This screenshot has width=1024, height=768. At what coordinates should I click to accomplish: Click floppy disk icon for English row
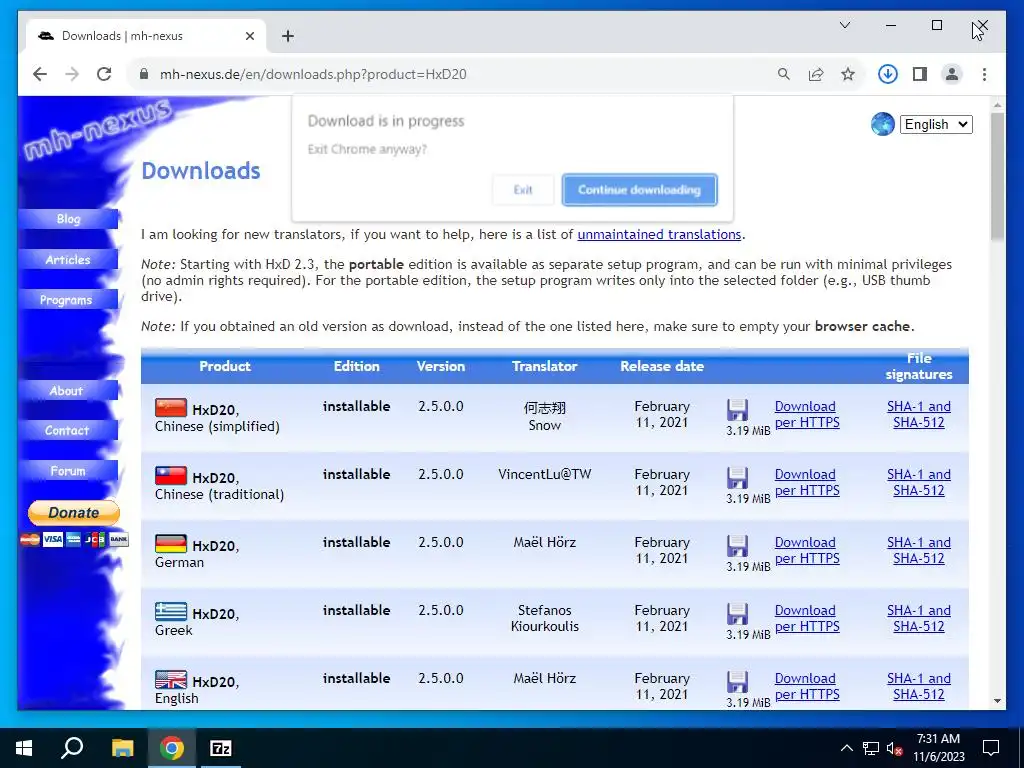[737, 682]
